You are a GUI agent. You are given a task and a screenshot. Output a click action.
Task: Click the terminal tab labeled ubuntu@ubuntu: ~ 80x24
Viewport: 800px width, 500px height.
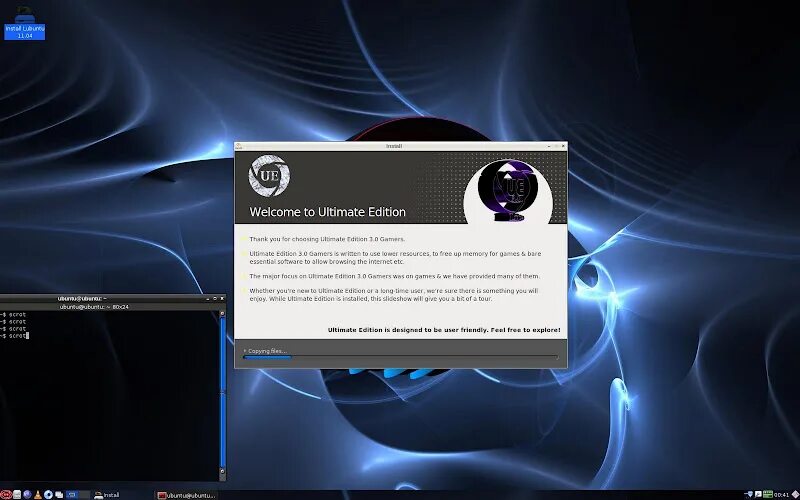click(x=94, y=307)
